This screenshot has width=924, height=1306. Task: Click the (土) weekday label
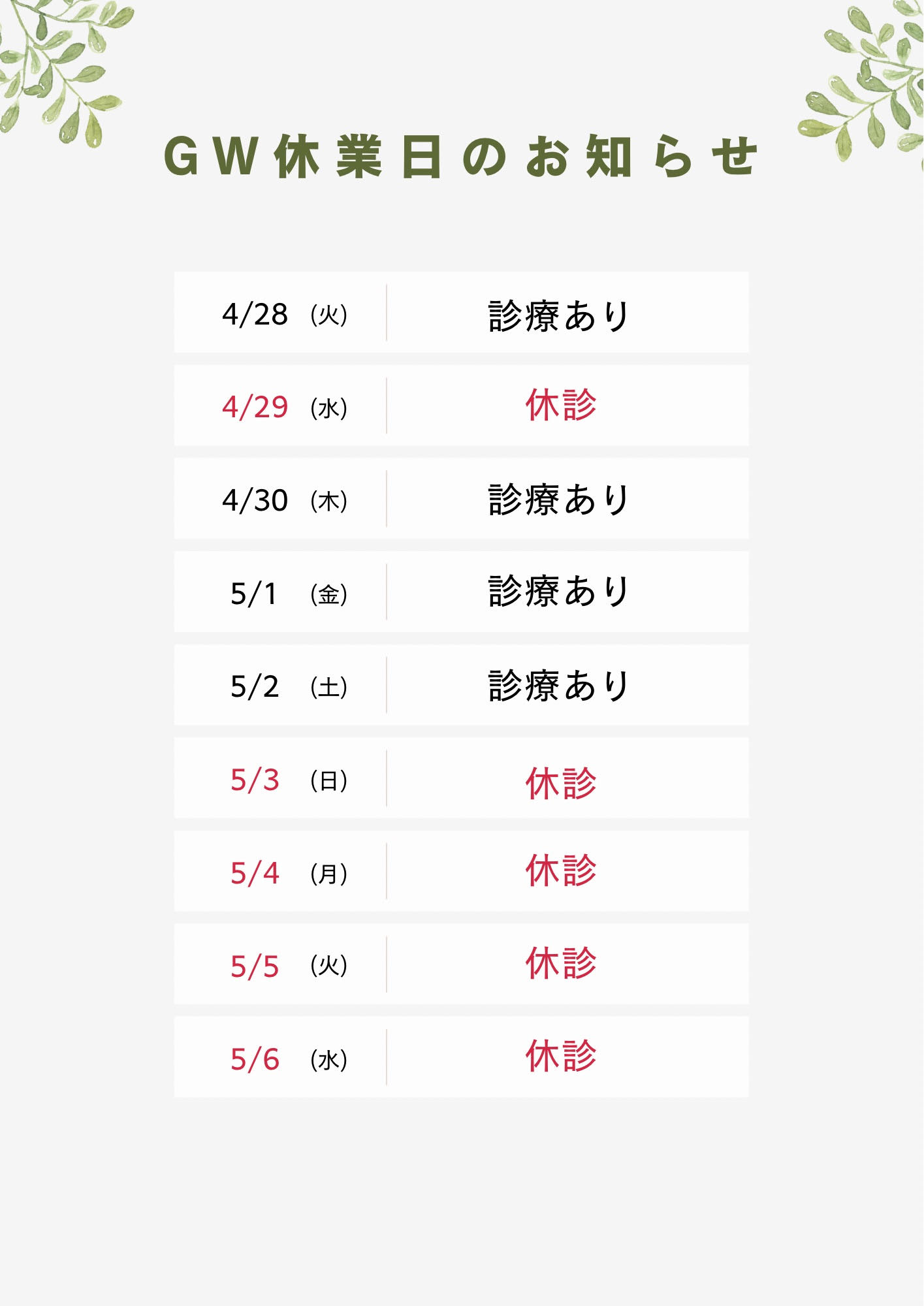pos(328,688)
